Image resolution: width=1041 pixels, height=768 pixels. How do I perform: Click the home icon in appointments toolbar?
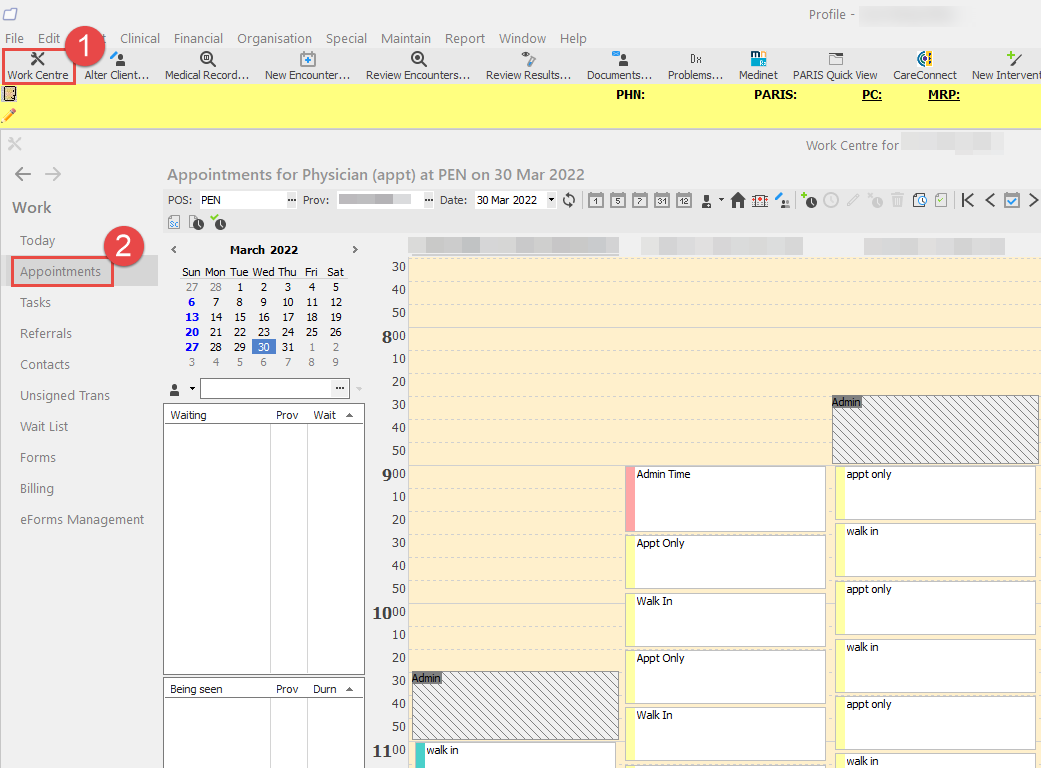(738, 200)
